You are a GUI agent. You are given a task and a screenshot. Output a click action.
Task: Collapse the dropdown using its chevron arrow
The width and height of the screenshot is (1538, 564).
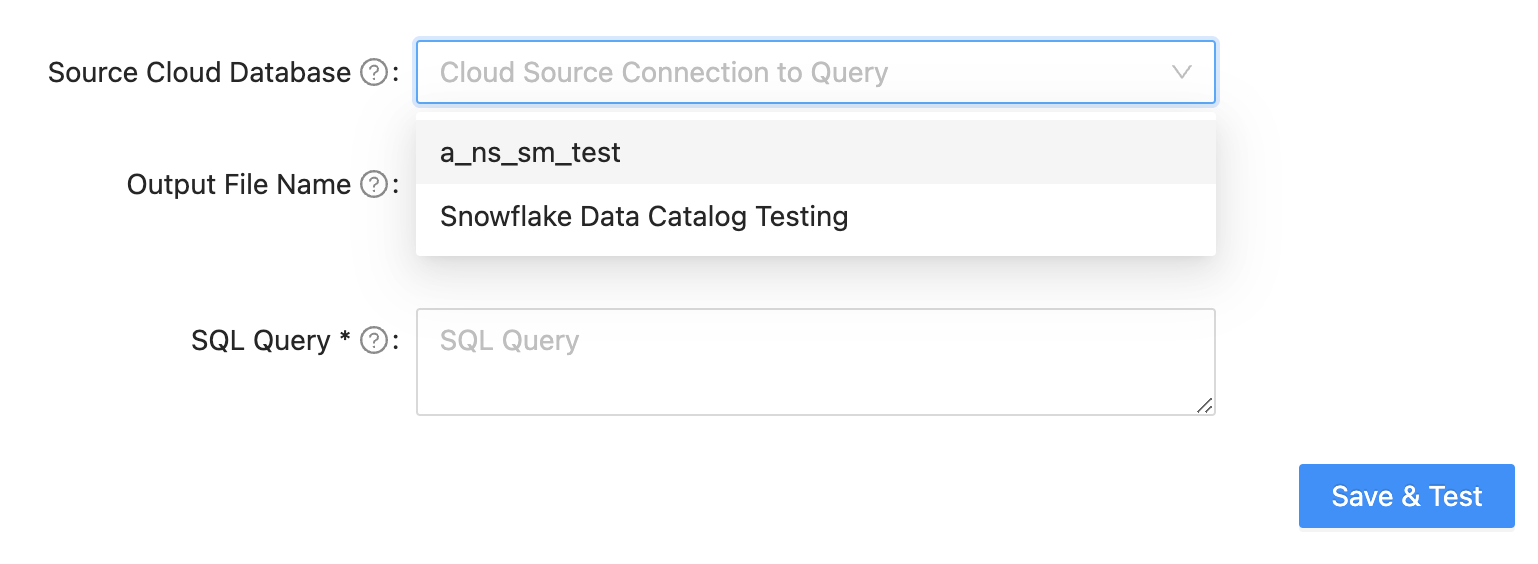point(1182,72)
